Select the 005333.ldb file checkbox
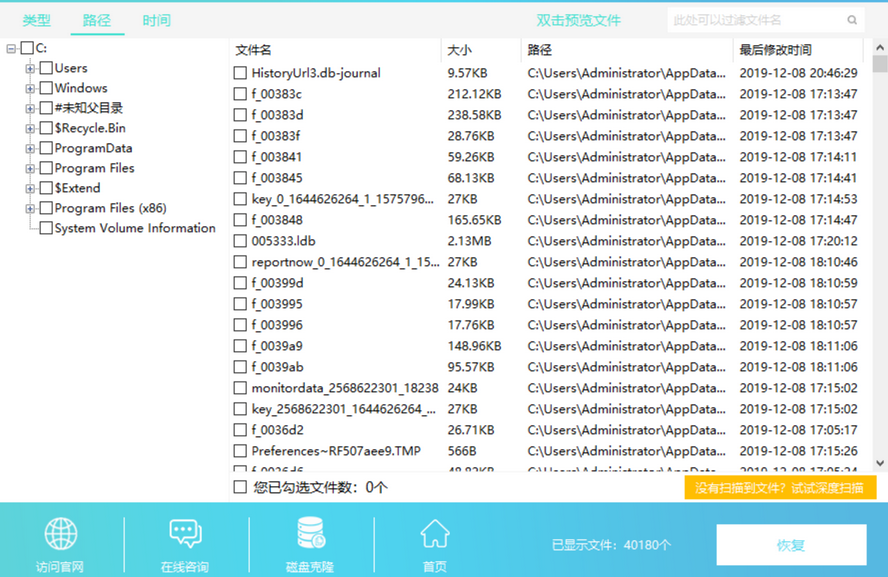The image size is (888, 577). [238, 241]
